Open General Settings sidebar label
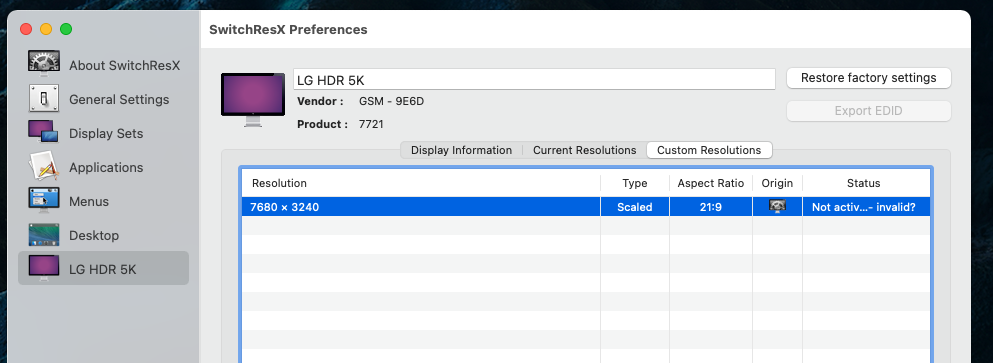 pyautogui.click(x=119, y=99)
